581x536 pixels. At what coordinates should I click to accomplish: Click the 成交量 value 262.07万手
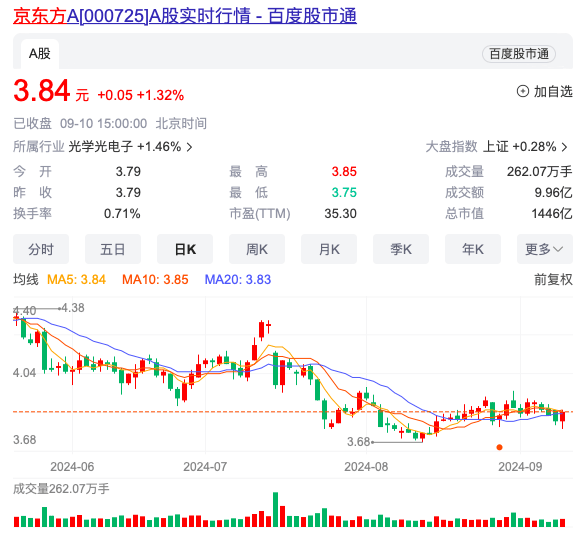pos(540,172)
